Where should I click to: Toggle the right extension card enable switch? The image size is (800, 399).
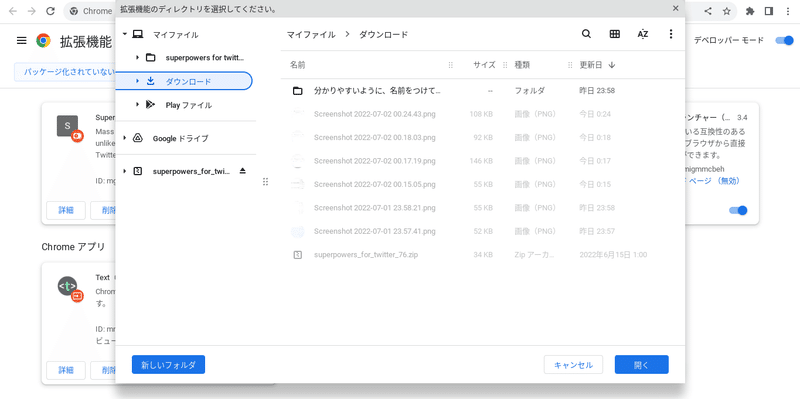[738, 210]
